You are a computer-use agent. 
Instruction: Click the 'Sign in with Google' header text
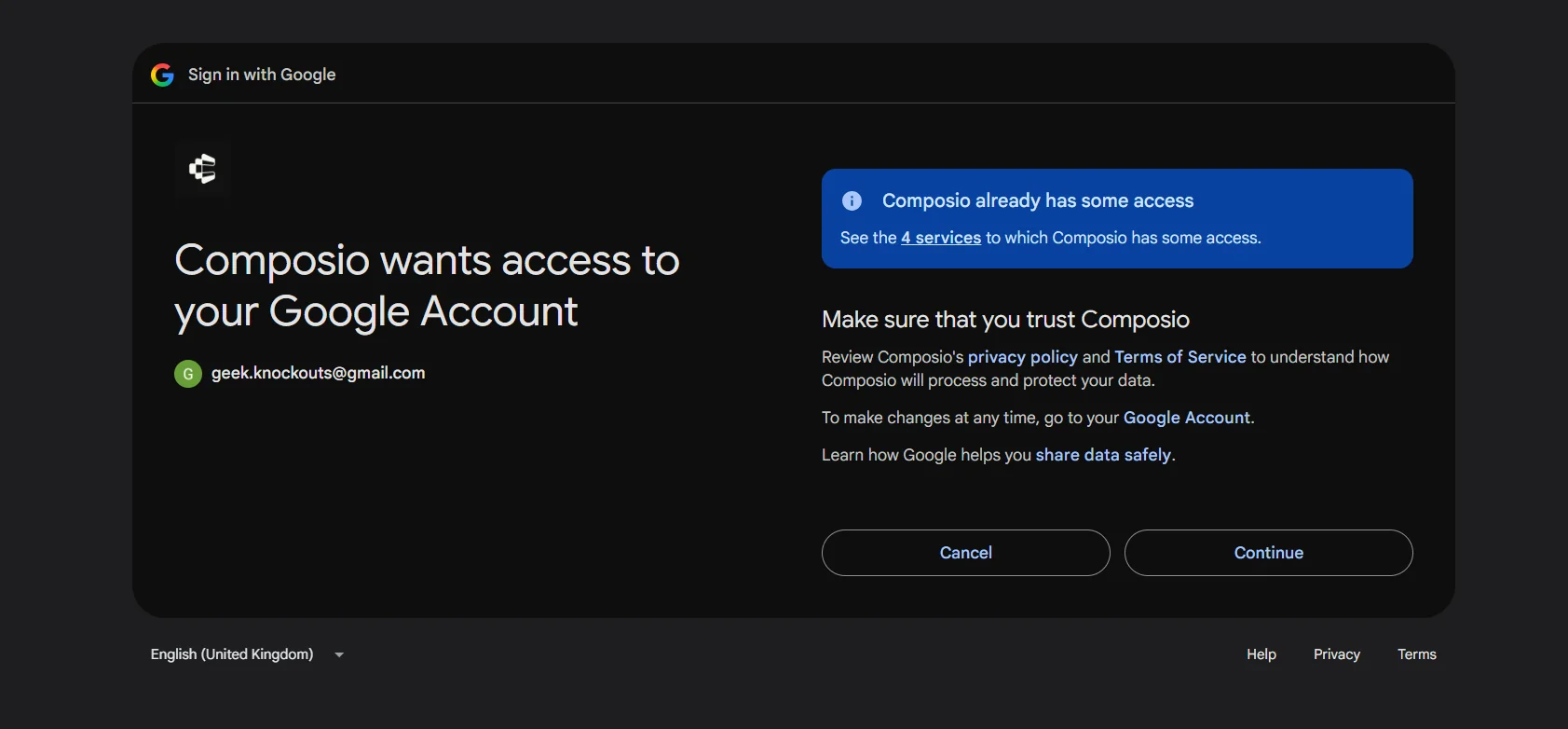pyautogui.click(x=262, y=75)
